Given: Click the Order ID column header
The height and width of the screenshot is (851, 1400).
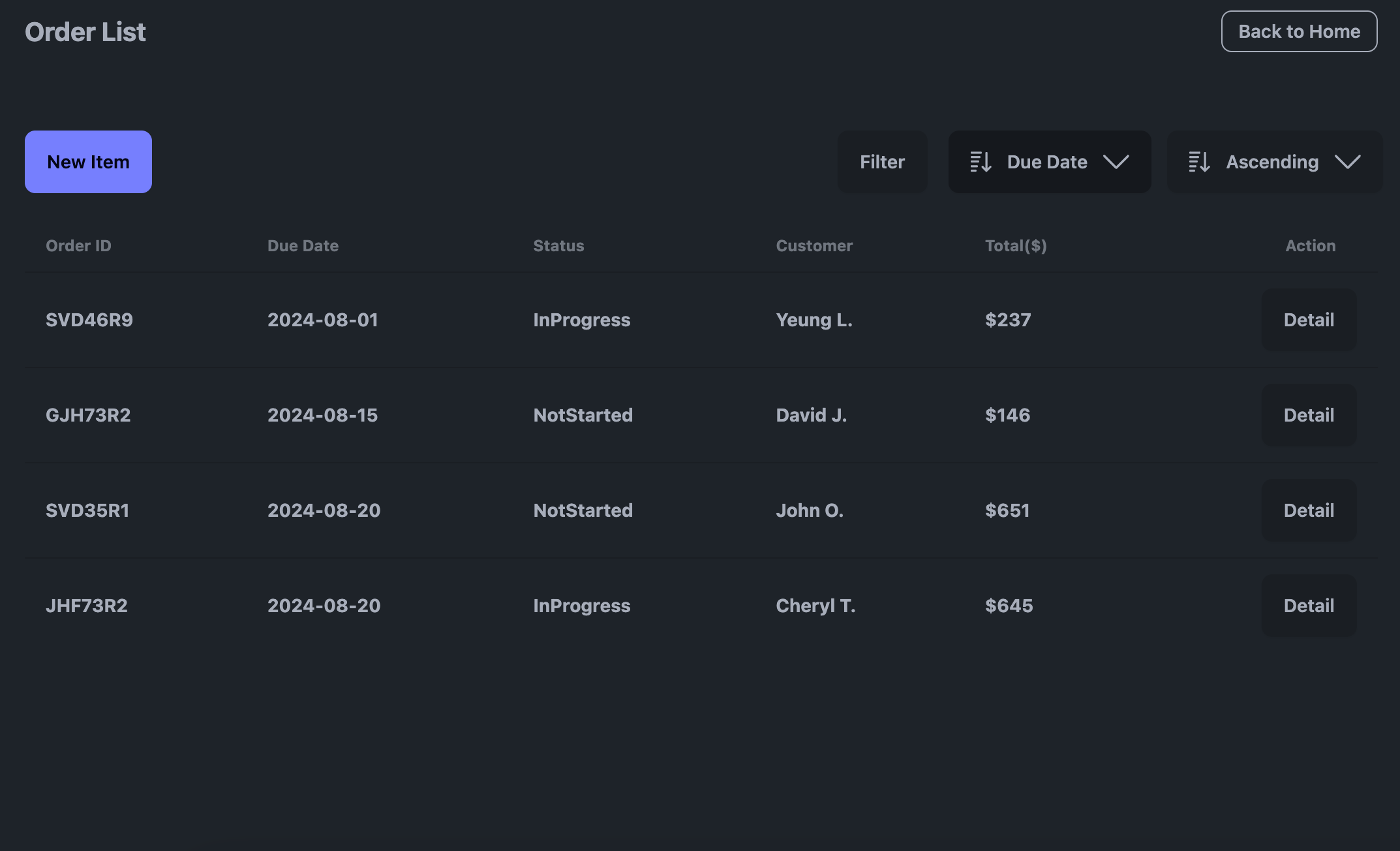Looking at the screenshot, I should [x=78, y=246].
